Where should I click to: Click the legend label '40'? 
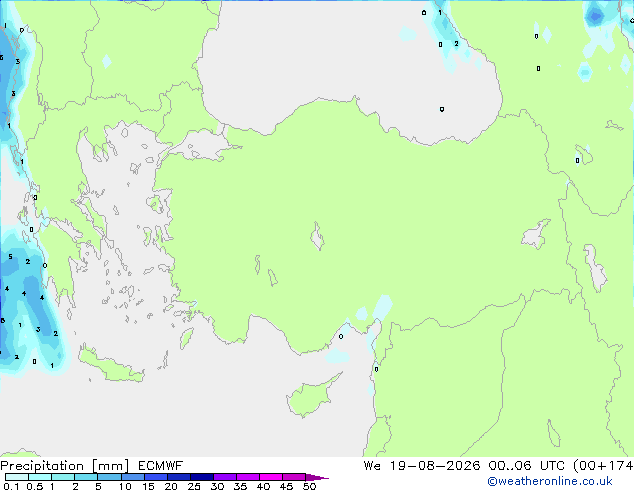(x=263, y=486)
